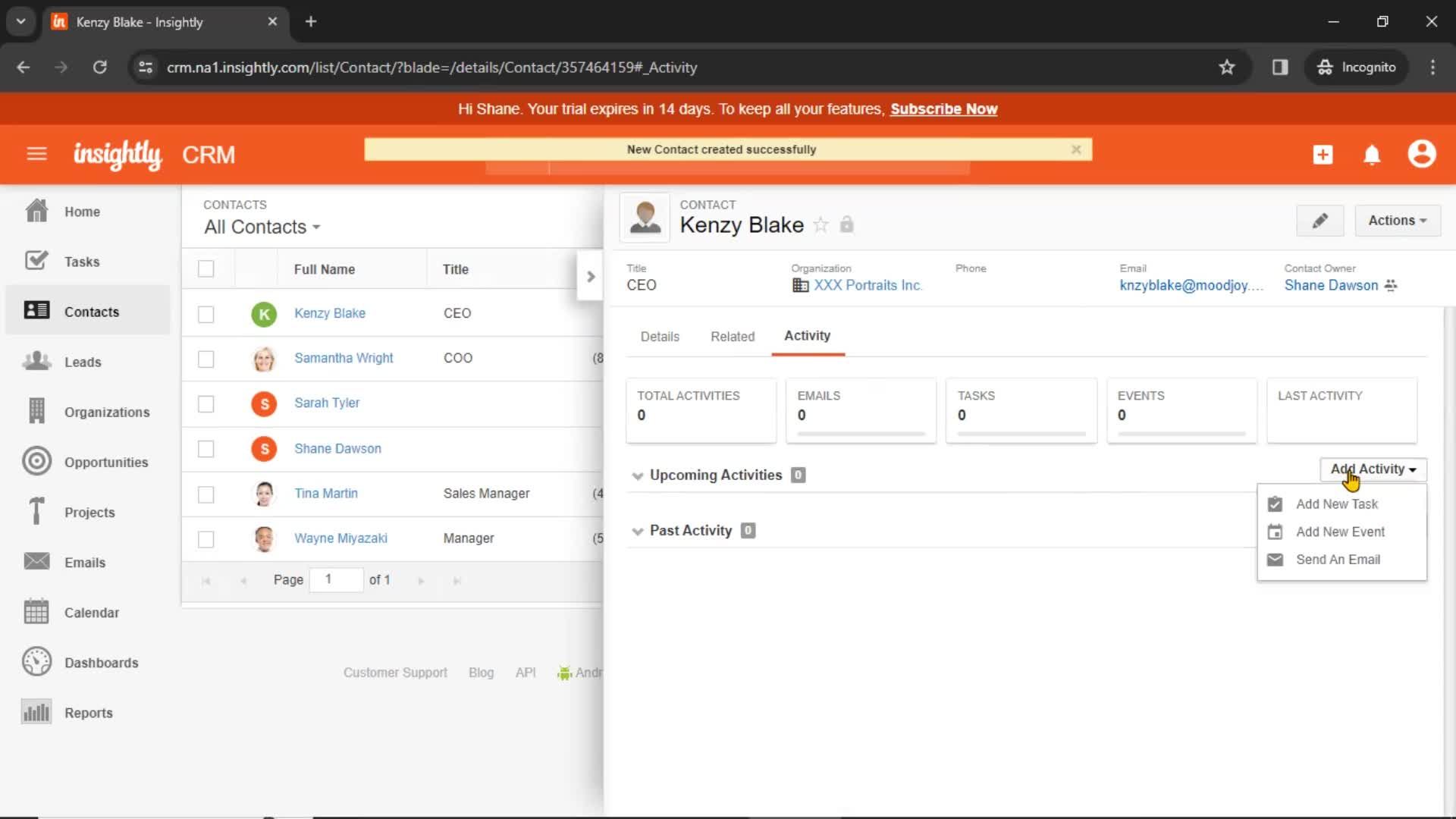1456x819 pixels.
Task: Open the XXX Portraits Inc. organization link
Action: point(868,285)
